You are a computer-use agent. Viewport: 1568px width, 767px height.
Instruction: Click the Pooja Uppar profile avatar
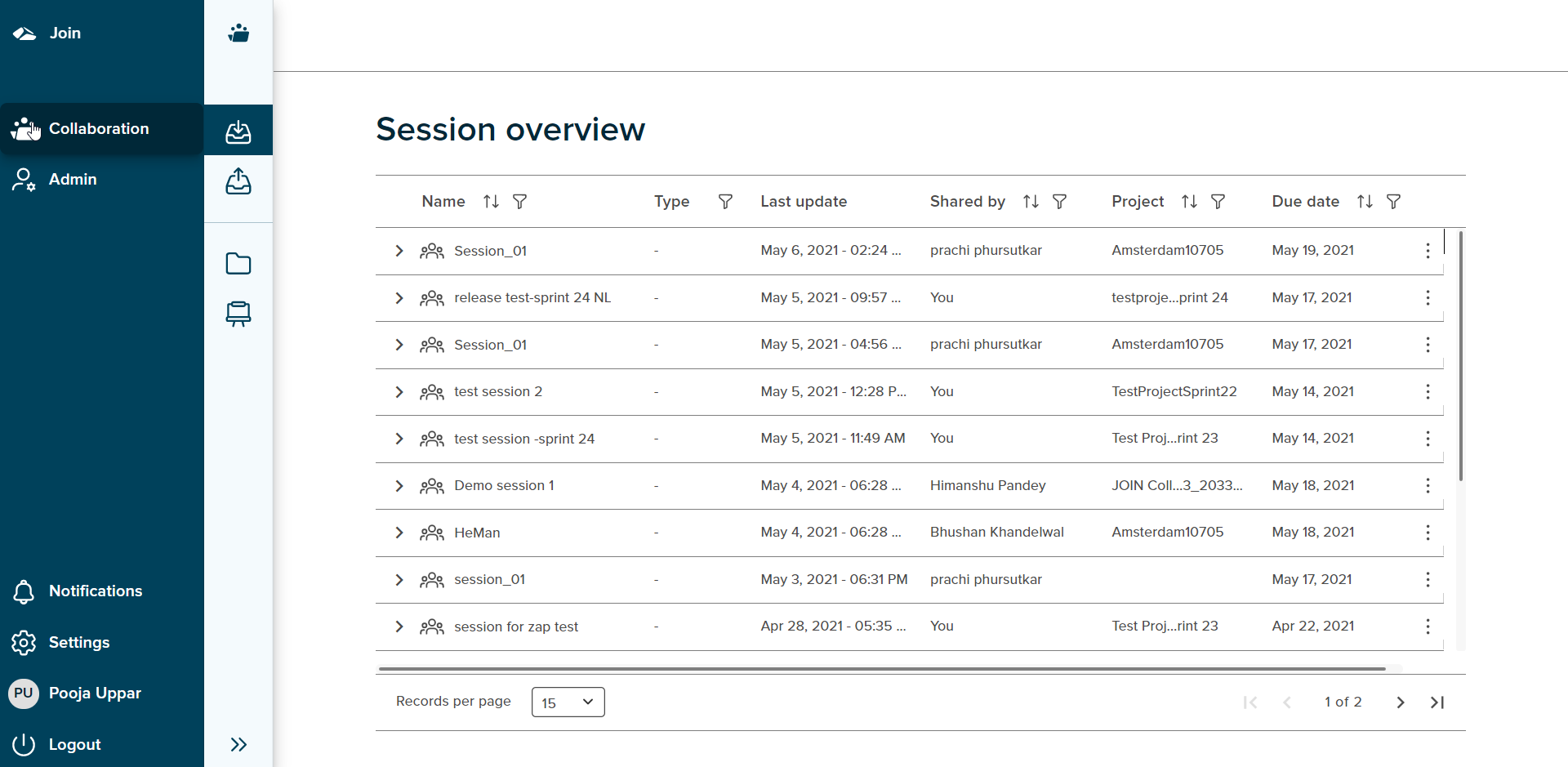tap(23, 693)
